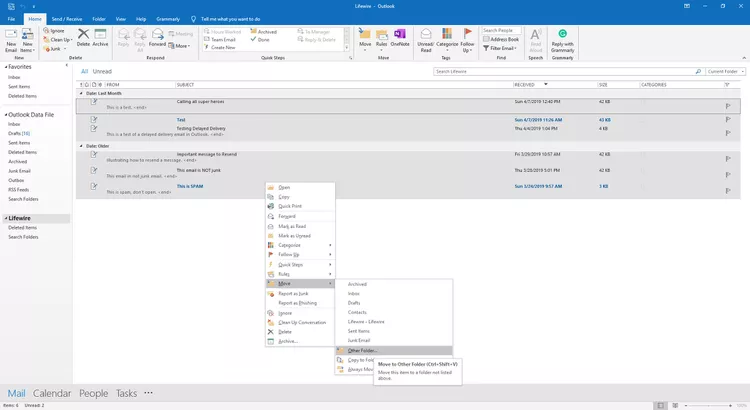Flag the Calling all super heroes email
The width and height of the screenshot is (750, 410).
click(x=728, y=106)
